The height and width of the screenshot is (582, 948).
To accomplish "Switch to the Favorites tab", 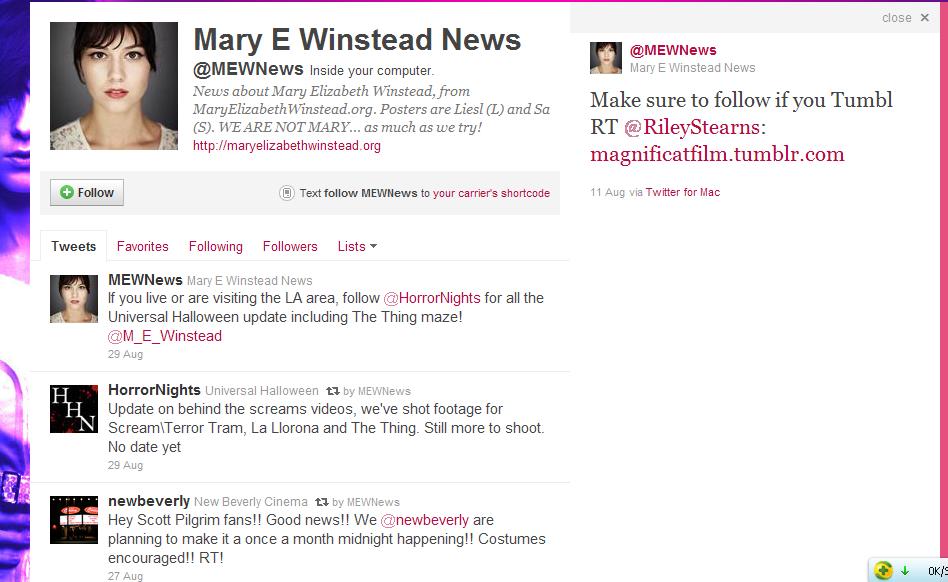I will (142, 246).
